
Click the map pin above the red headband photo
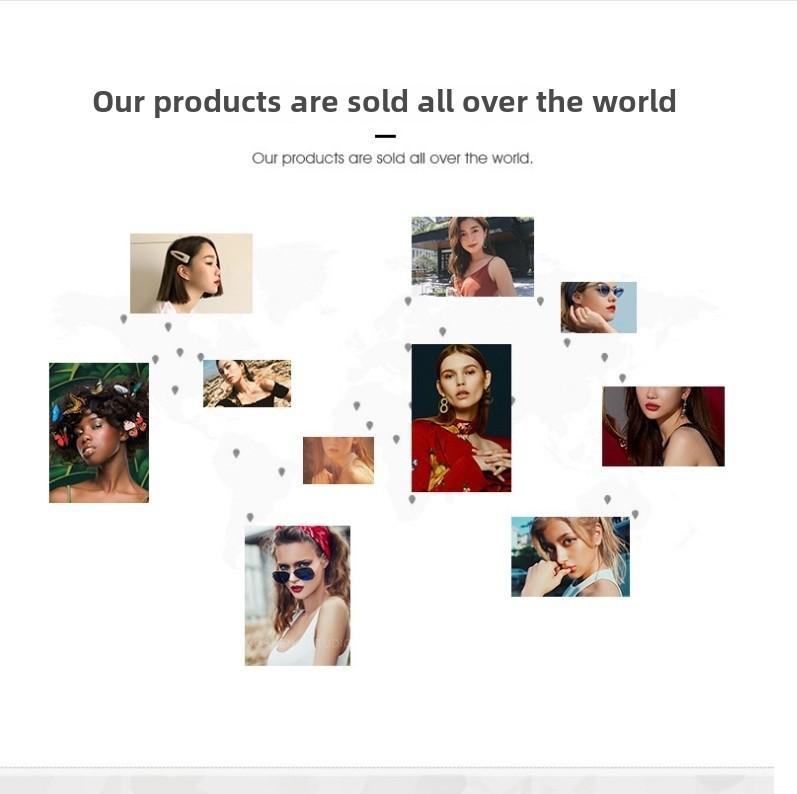tap(250, 517)
